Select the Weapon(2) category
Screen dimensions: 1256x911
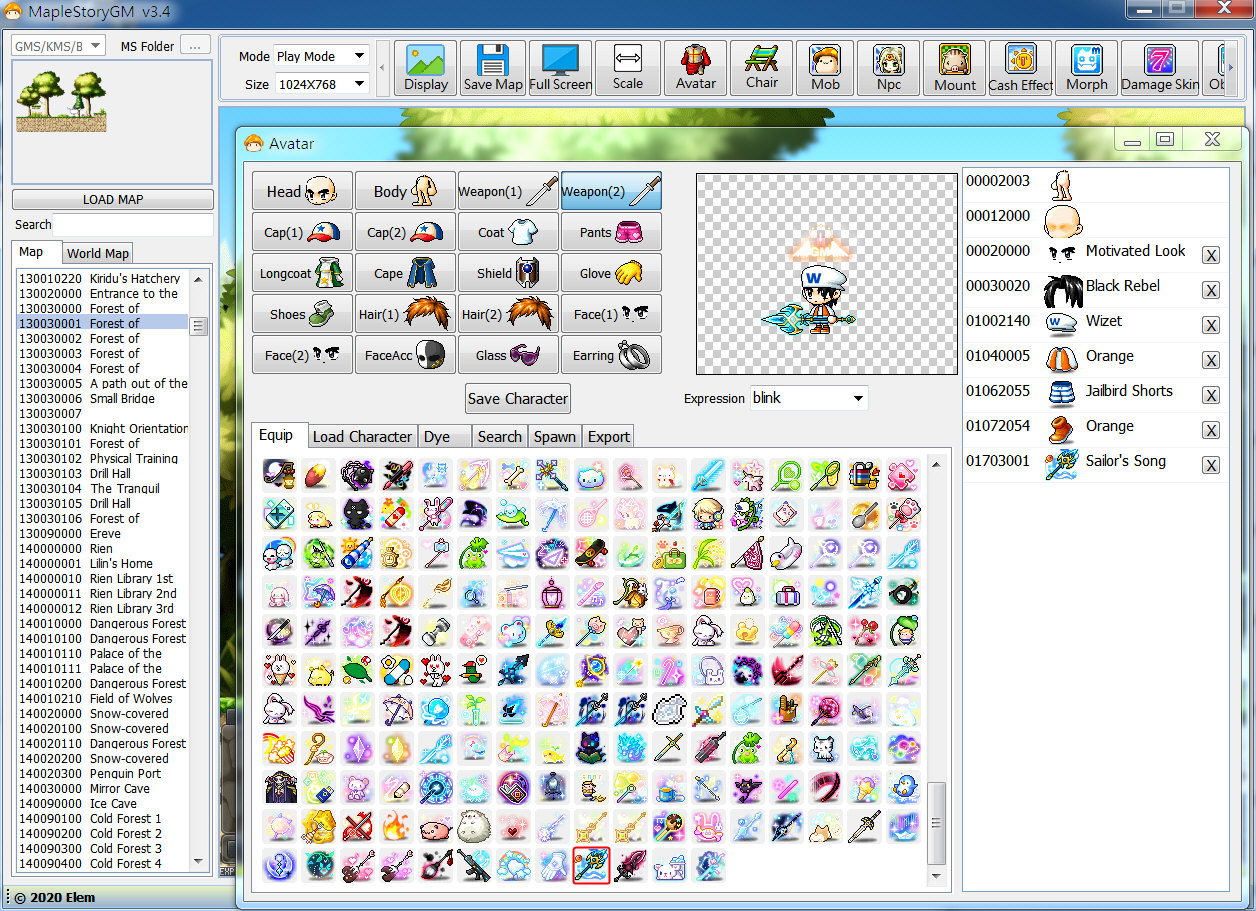[611, 191]
